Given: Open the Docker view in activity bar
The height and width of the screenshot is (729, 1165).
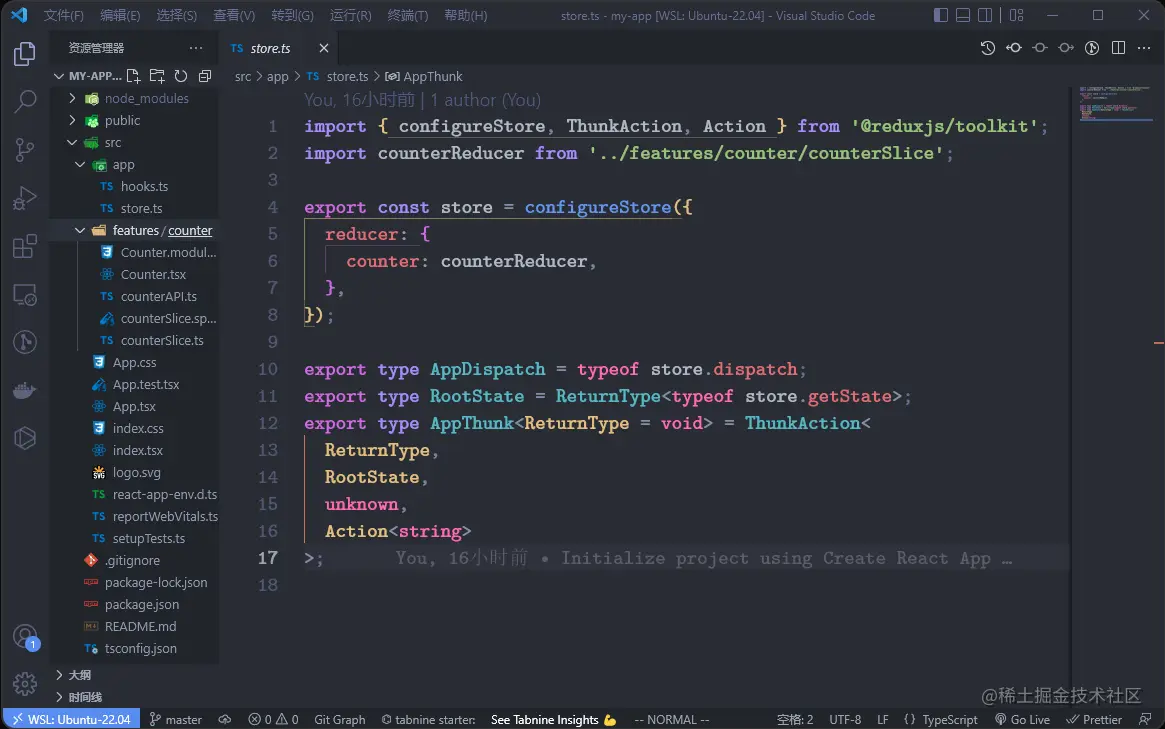Looking at the screenshot, I should click(25, 390).
